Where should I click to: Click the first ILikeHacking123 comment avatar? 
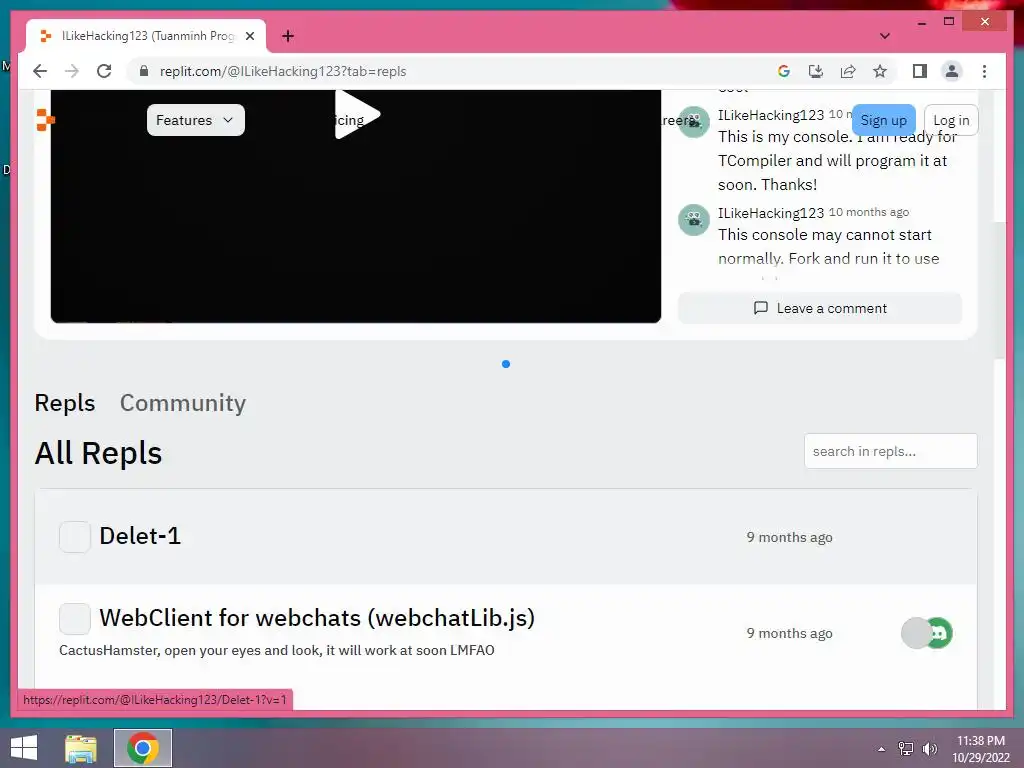pyautogui.click(x=694, y=122)
